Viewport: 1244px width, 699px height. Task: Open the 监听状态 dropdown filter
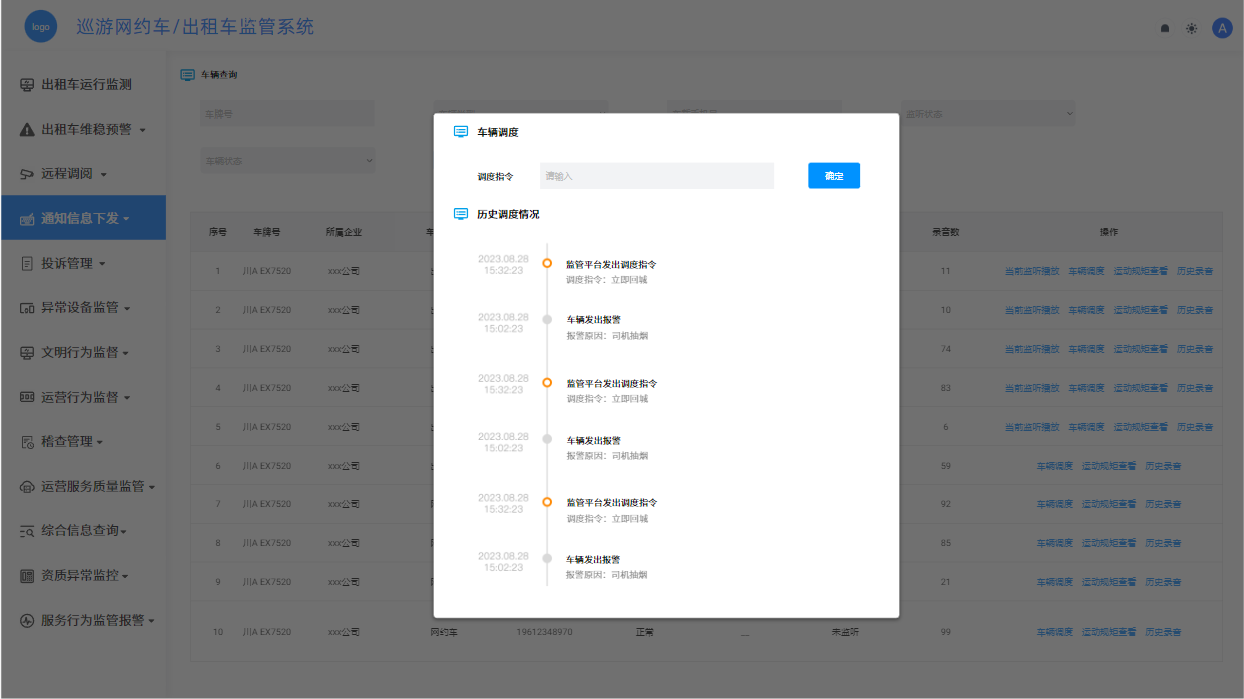tap(988, 114)
